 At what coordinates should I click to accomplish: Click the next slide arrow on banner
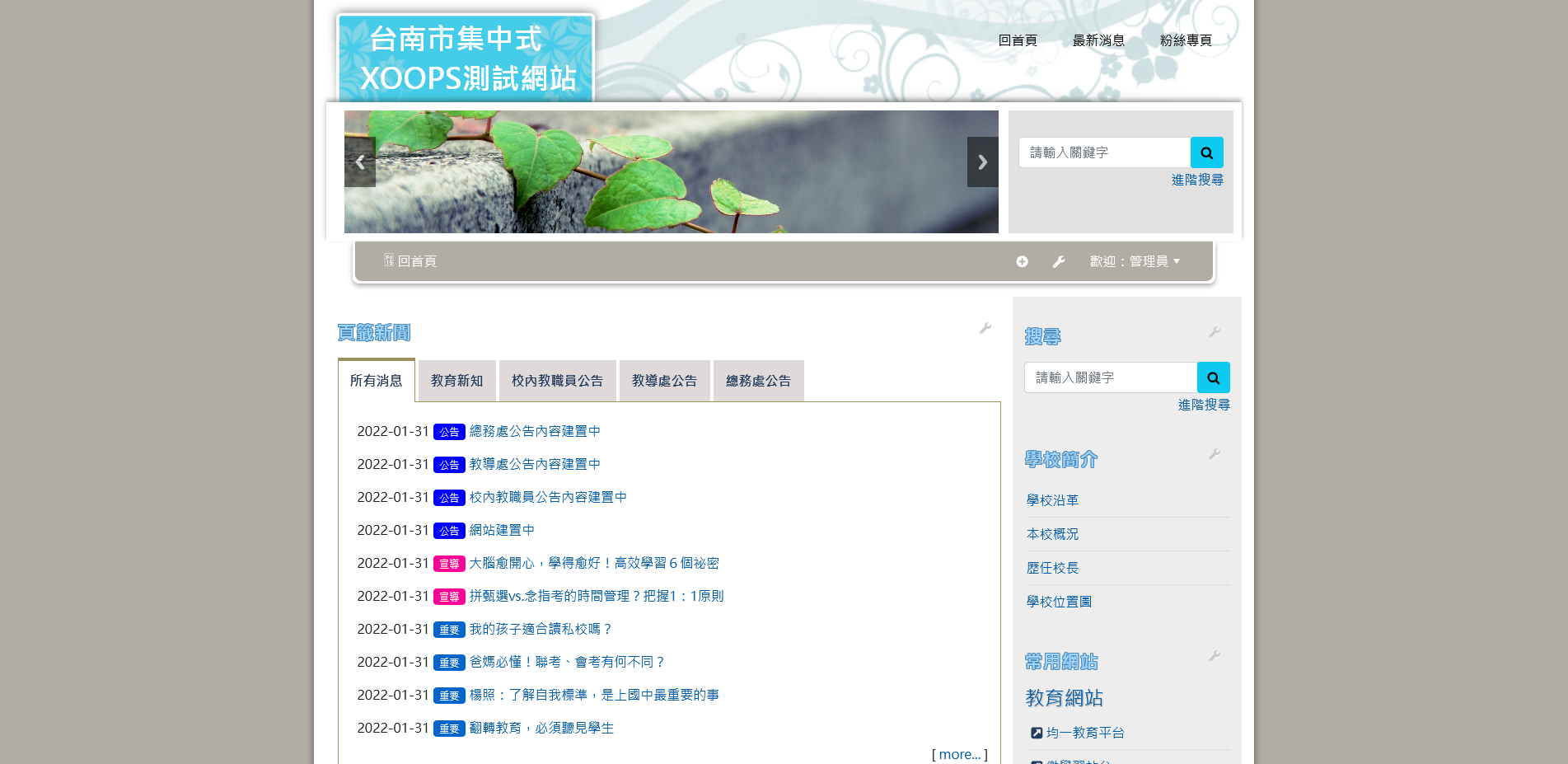982,162
